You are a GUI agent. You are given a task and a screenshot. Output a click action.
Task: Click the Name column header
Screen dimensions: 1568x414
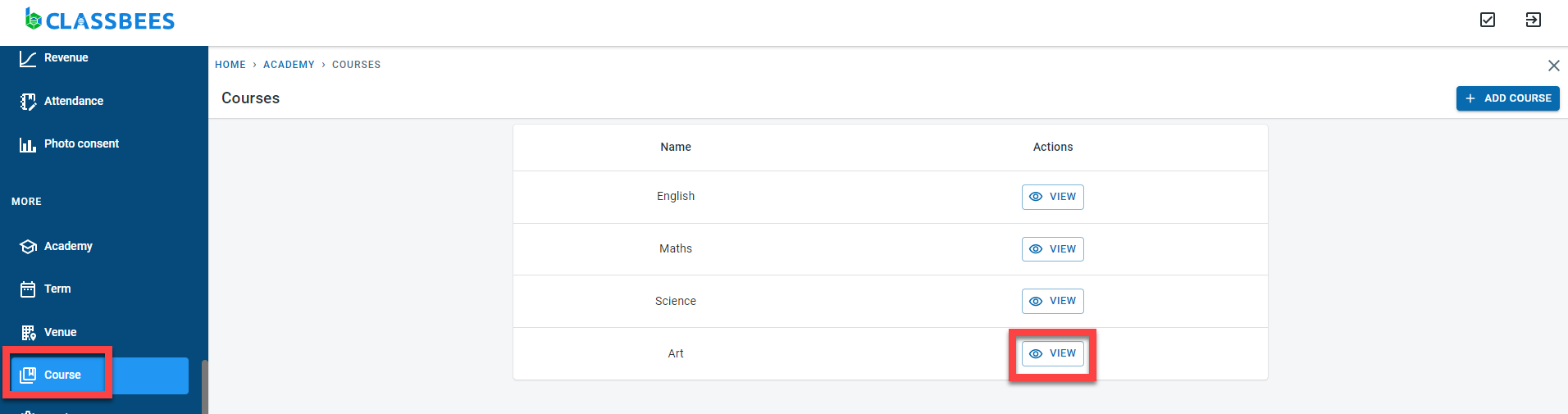pyautogui.click(x=676, y=148)
